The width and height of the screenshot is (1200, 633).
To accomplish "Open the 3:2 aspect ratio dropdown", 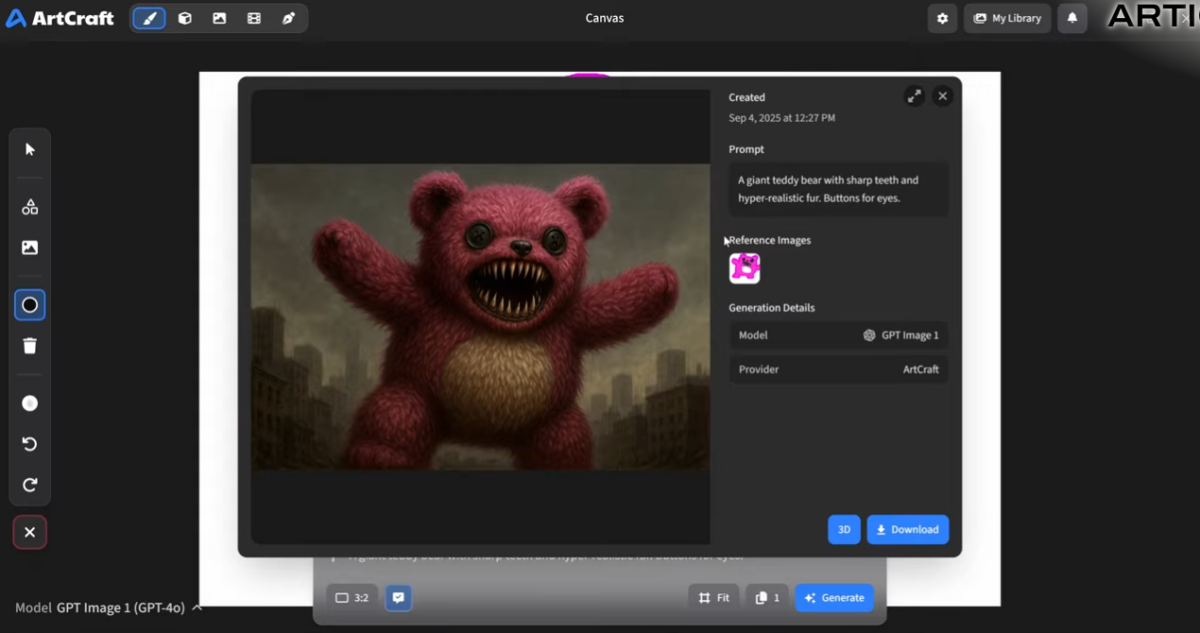I will [x=352, y=598].
